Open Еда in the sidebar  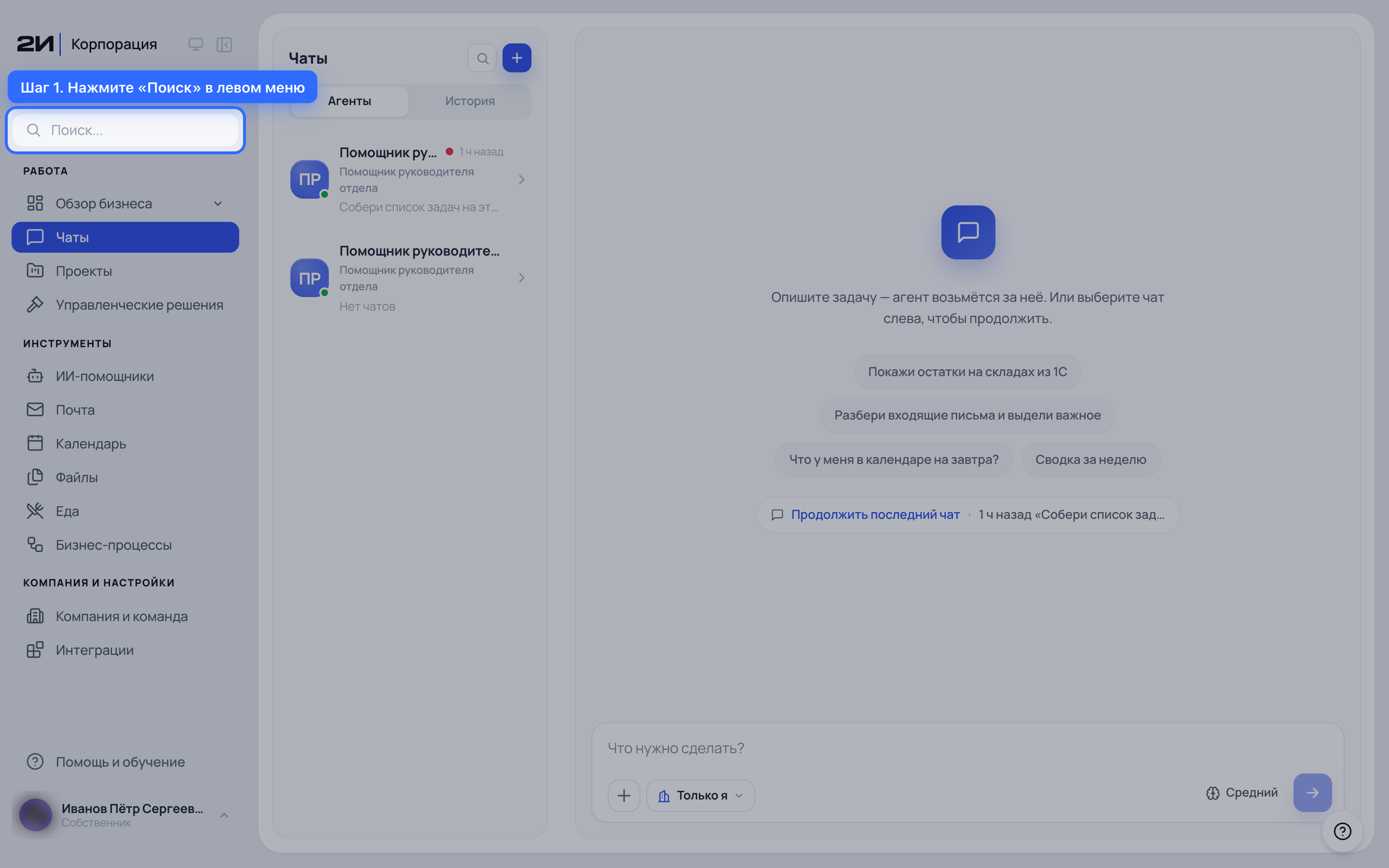tap(125, 511)
